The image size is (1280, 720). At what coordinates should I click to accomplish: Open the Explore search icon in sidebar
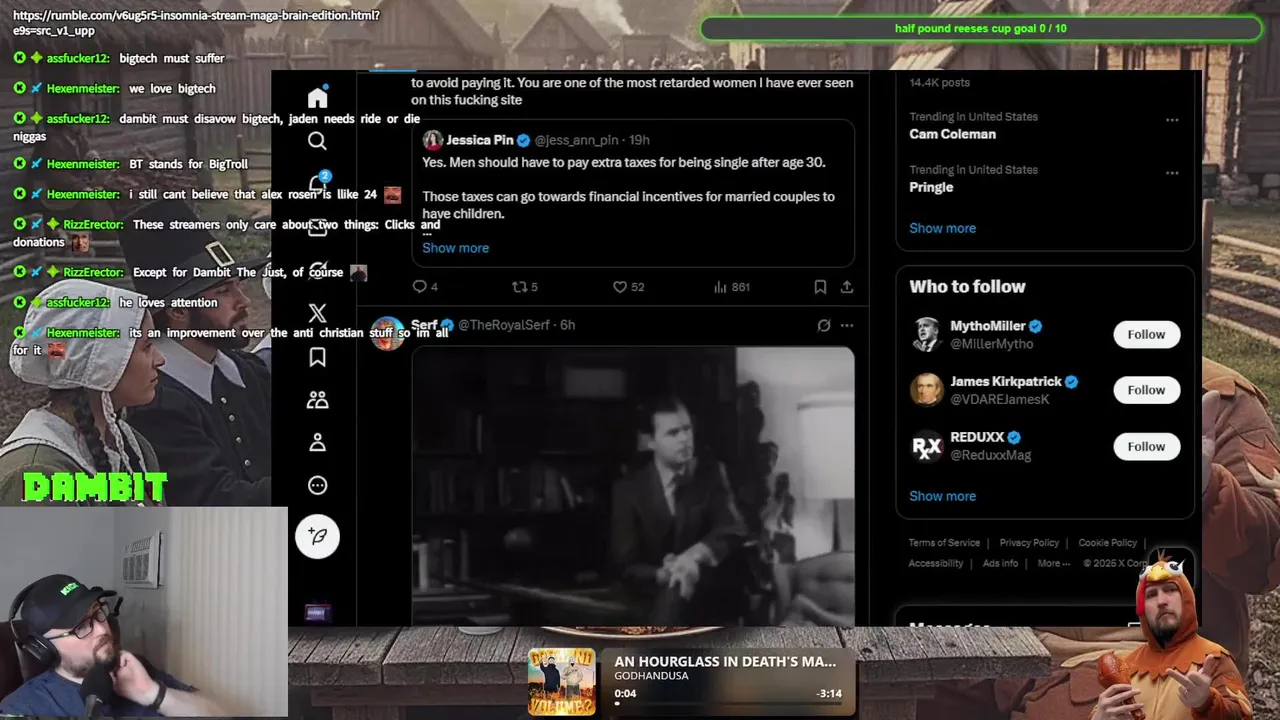(317, 141)
